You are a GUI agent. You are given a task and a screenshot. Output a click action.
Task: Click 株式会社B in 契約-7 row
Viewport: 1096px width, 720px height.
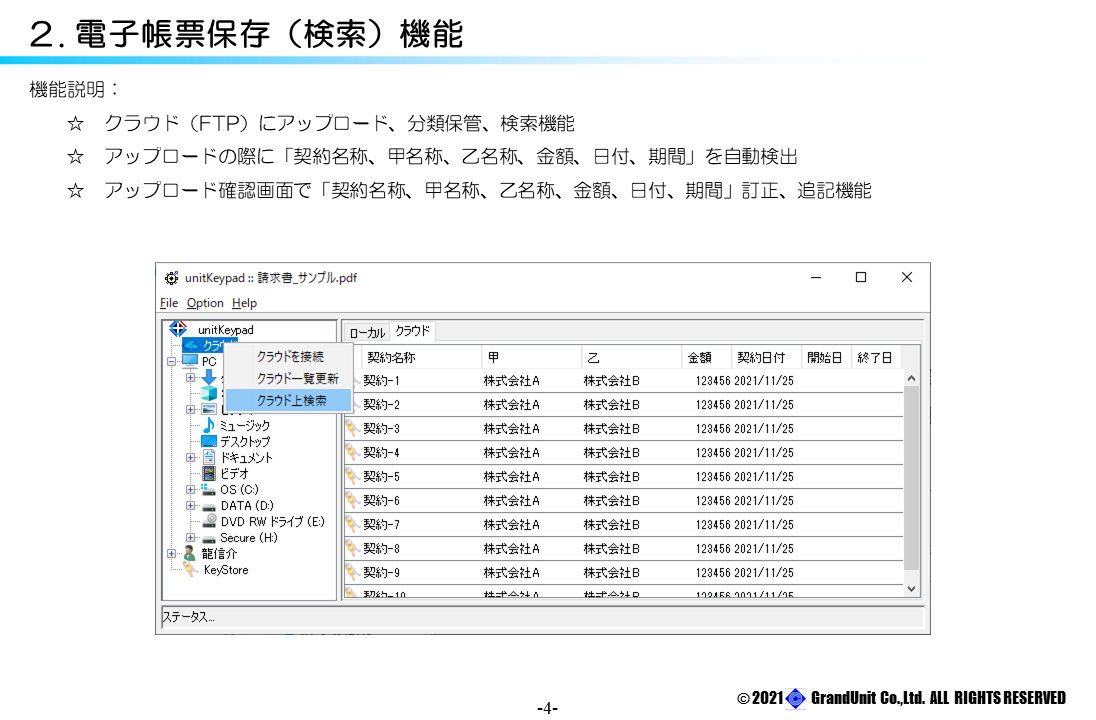[x=612, y=524]
